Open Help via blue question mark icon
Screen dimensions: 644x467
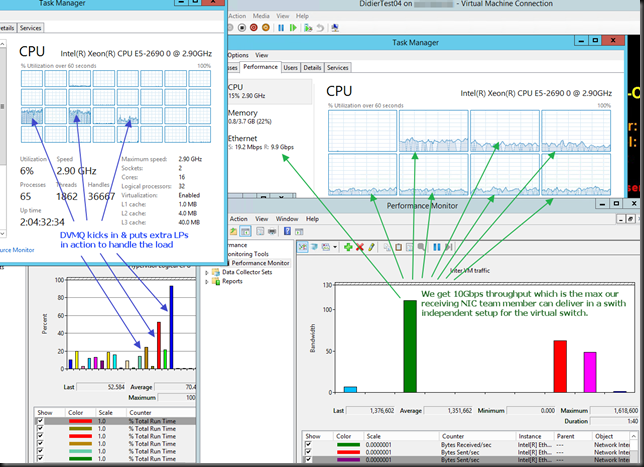click(x=287, y=231)
